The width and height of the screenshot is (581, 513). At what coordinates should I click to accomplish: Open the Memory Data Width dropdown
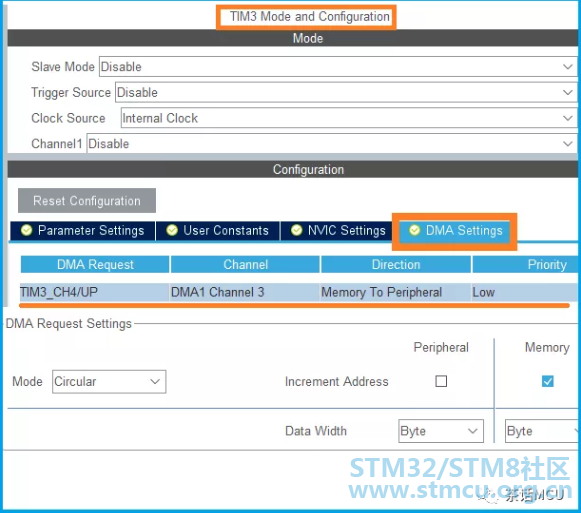542,431
